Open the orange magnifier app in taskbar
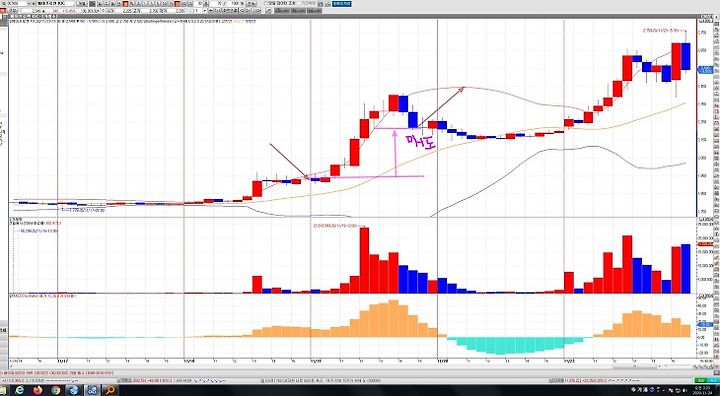720x396 pixels. (110, 390)
